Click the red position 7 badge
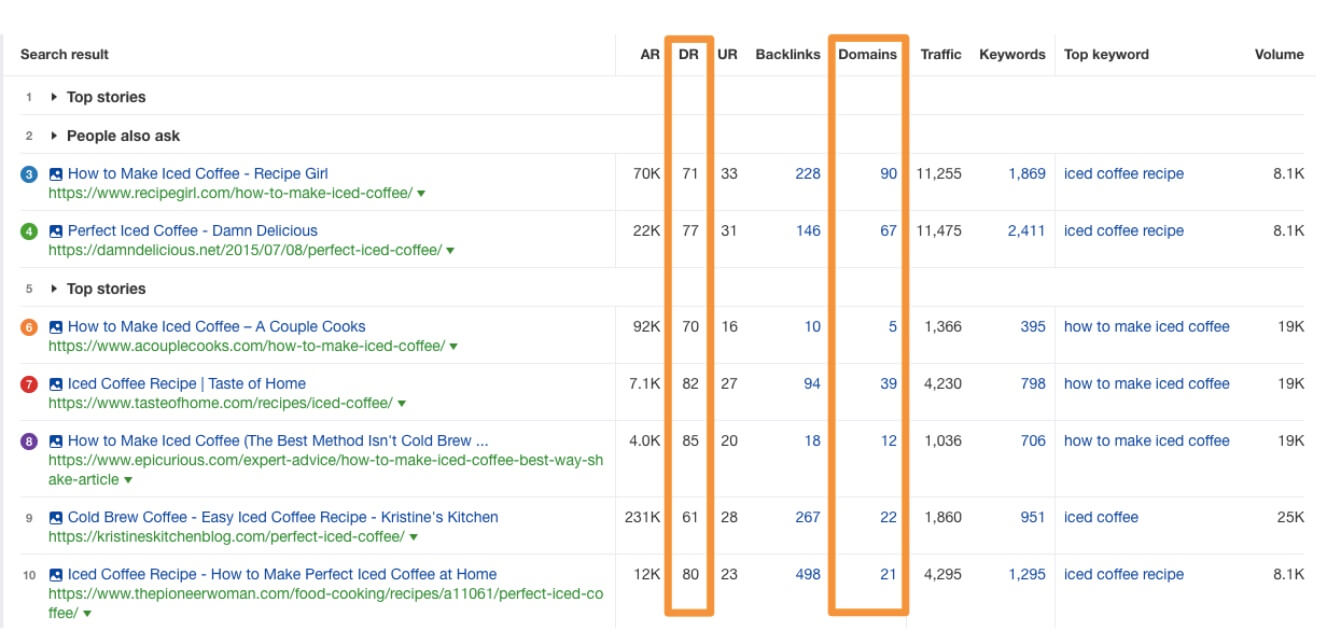 click(x=29, y=384)
